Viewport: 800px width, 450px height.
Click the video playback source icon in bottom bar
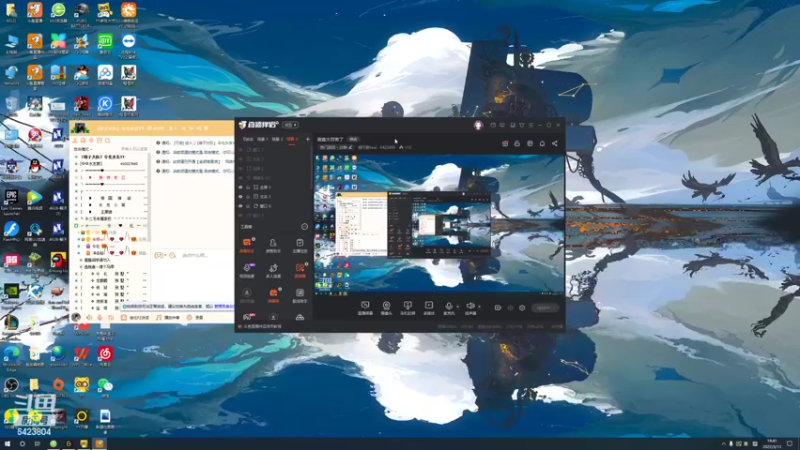(x=429, y=307)
